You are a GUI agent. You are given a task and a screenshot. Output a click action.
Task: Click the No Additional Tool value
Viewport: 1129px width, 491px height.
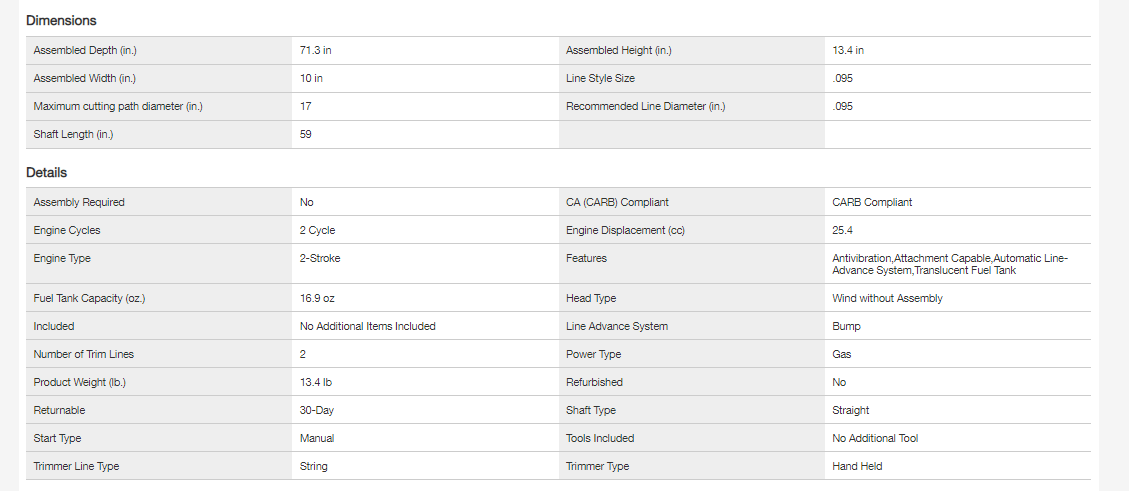click(x=875, y=439)
